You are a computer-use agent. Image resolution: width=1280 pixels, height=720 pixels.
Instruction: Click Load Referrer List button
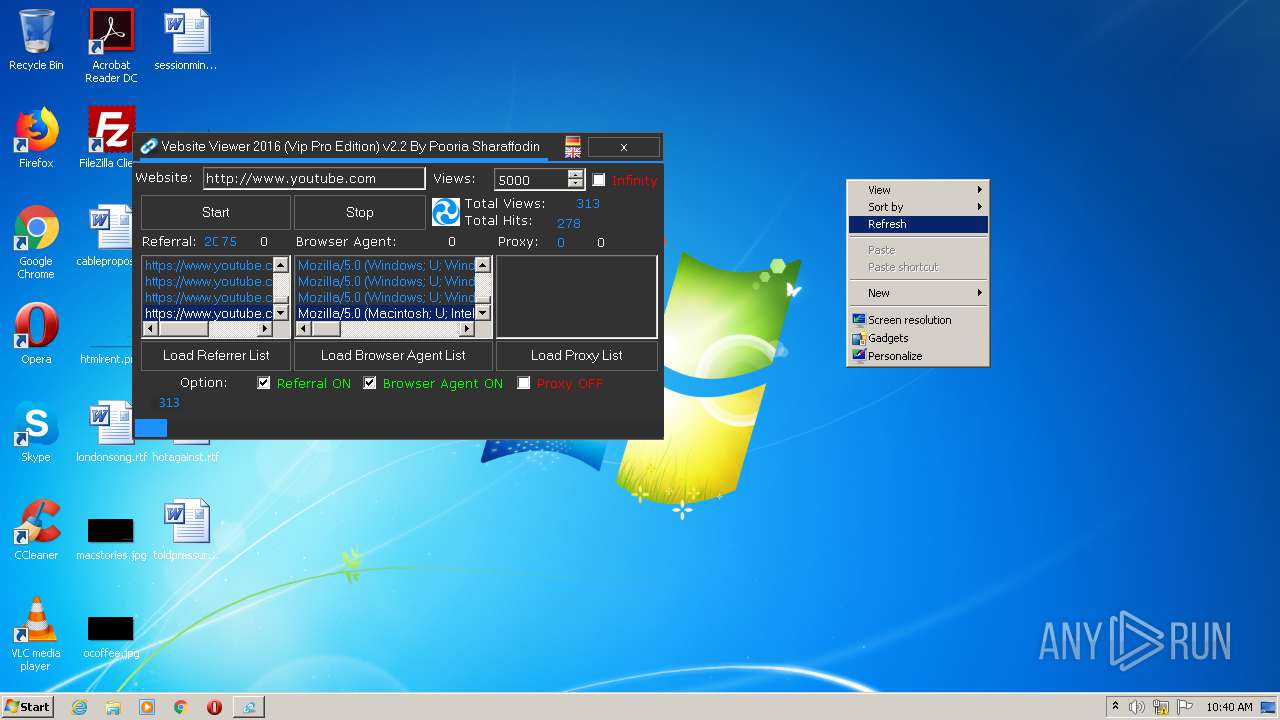(216, 355)
